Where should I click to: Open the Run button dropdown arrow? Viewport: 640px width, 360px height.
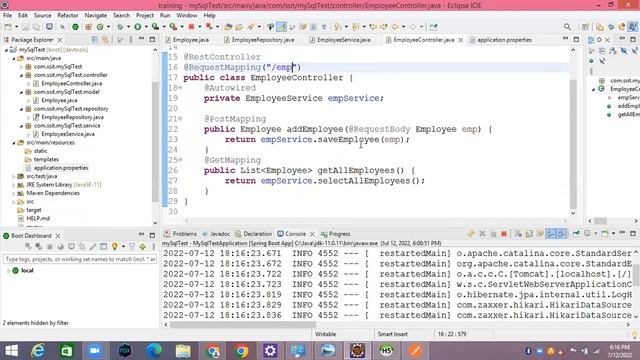[146, 27]
